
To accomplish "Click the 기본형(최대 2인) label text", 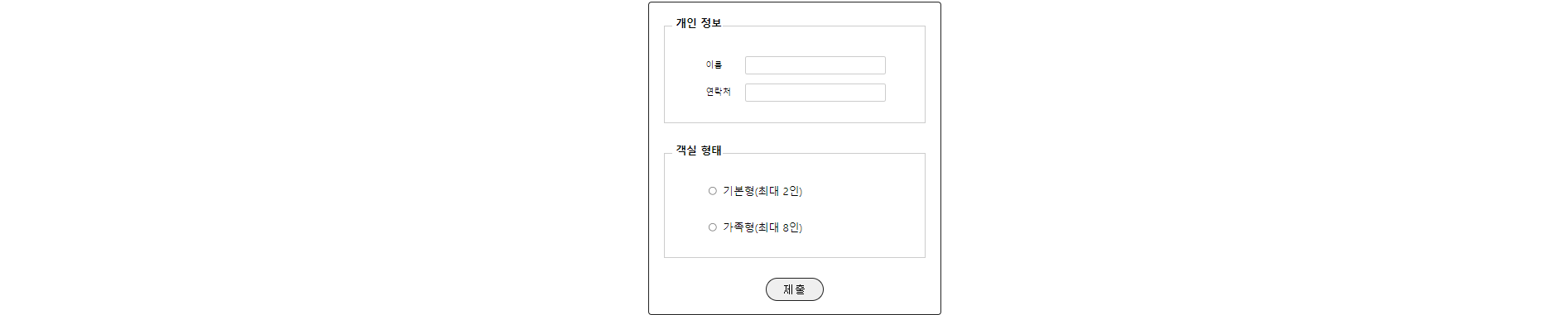I will [x=762, y=191].
